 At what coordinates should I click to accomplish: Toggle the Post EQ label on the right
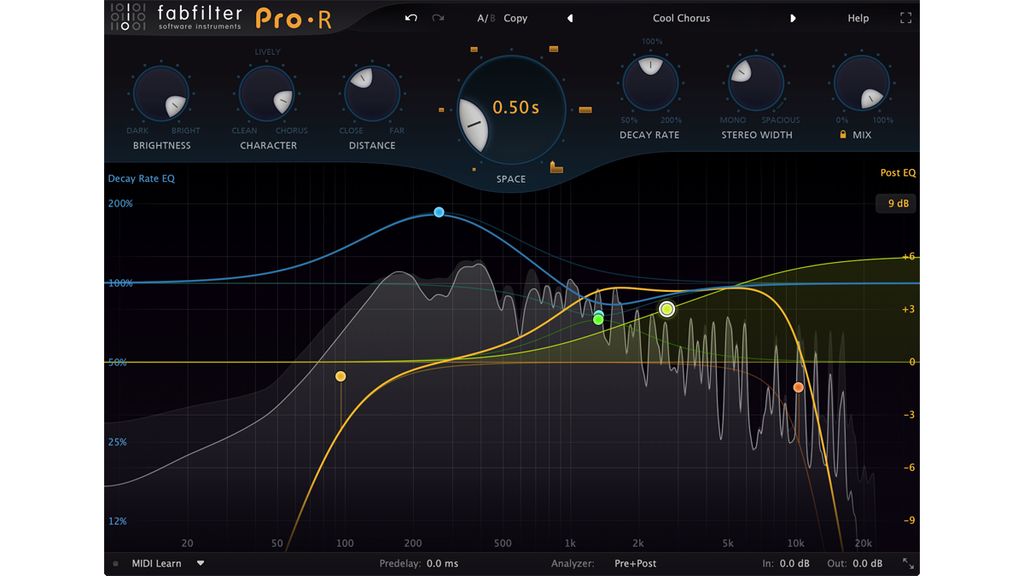(x=896, y=172)
